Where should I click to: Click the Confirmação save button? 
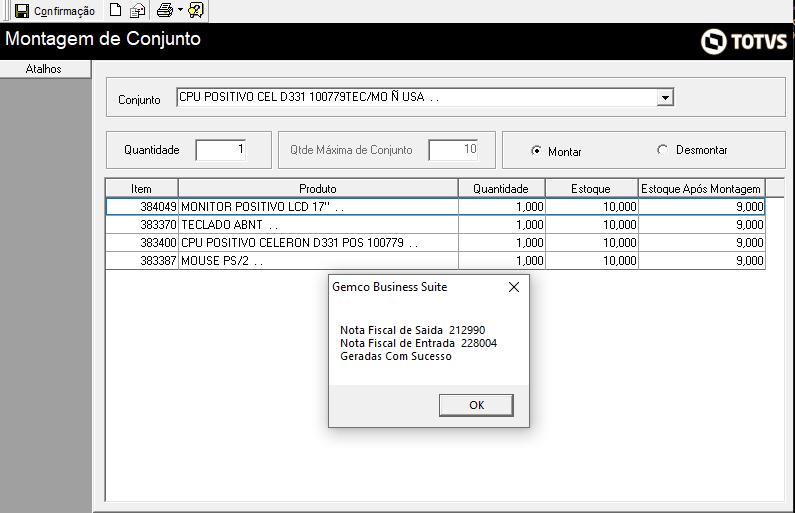click(x=55, y=11)
